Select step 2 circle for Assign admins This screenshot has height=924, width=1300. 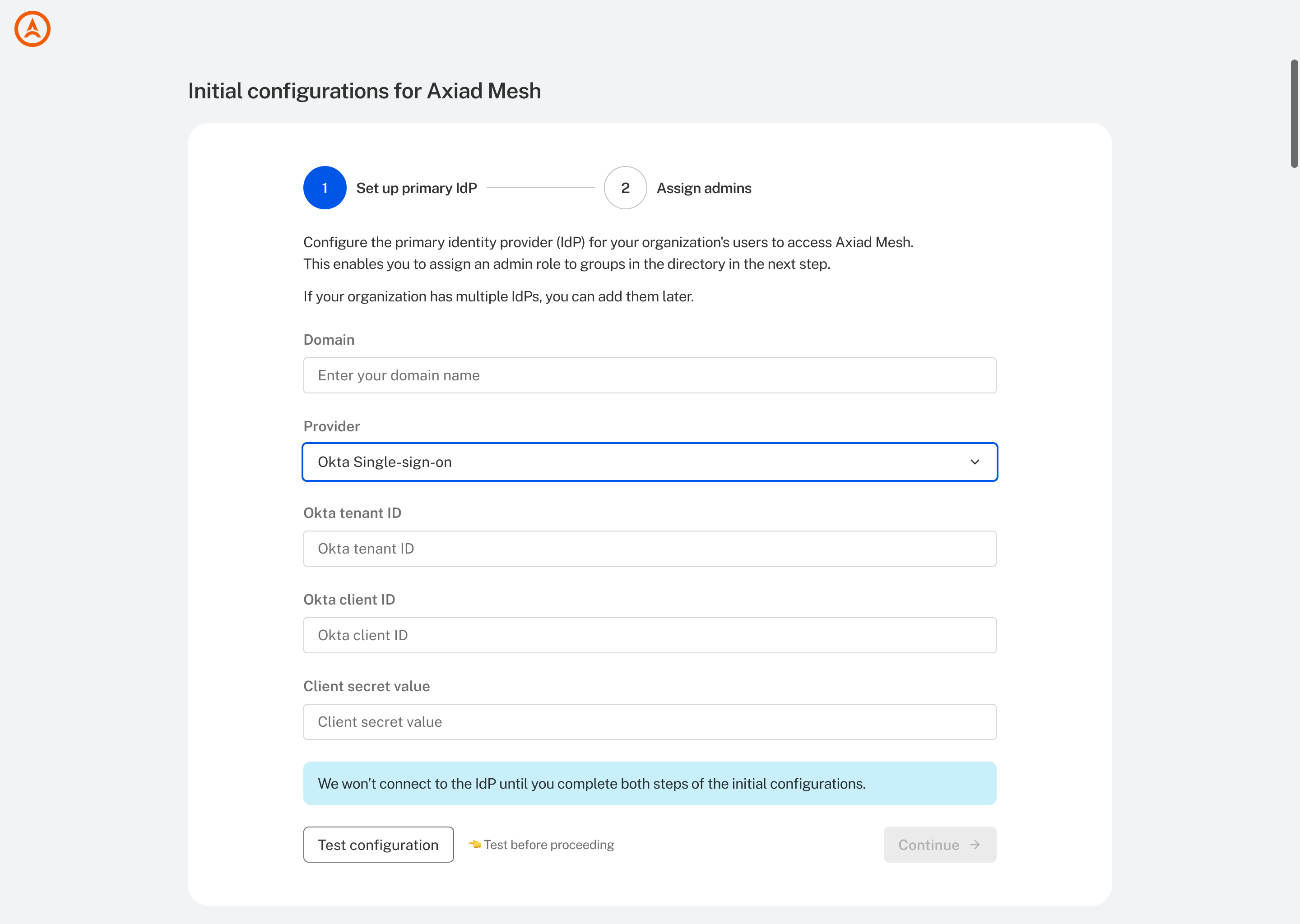click(x=625, y=188)
